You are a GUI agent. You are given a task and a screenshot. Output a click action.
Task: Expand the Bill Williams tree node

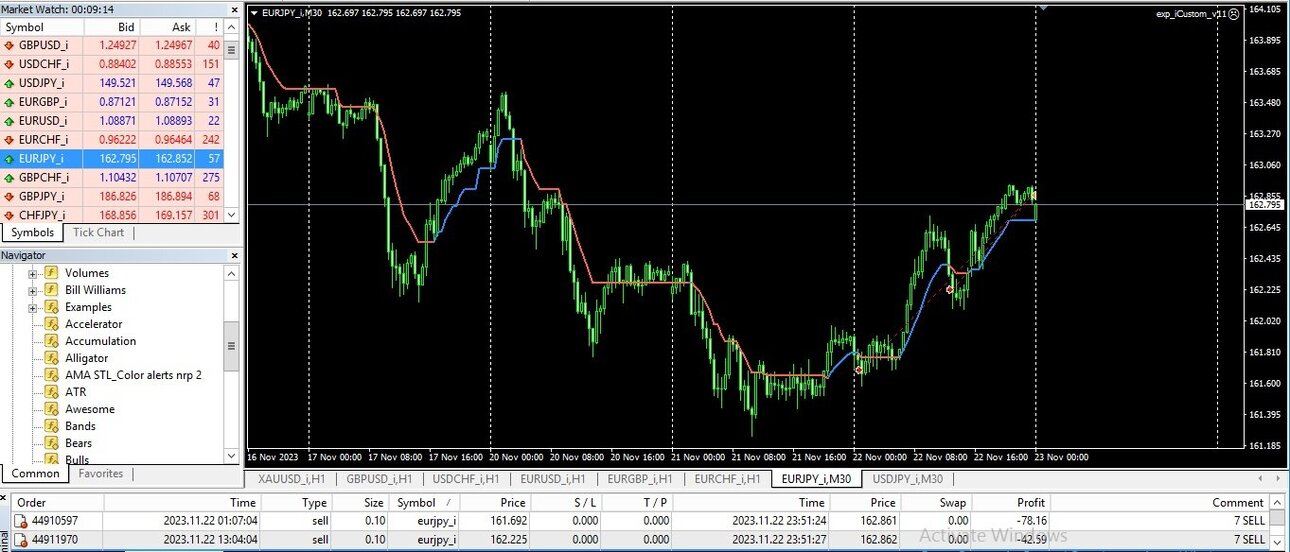tap(33, 290)
